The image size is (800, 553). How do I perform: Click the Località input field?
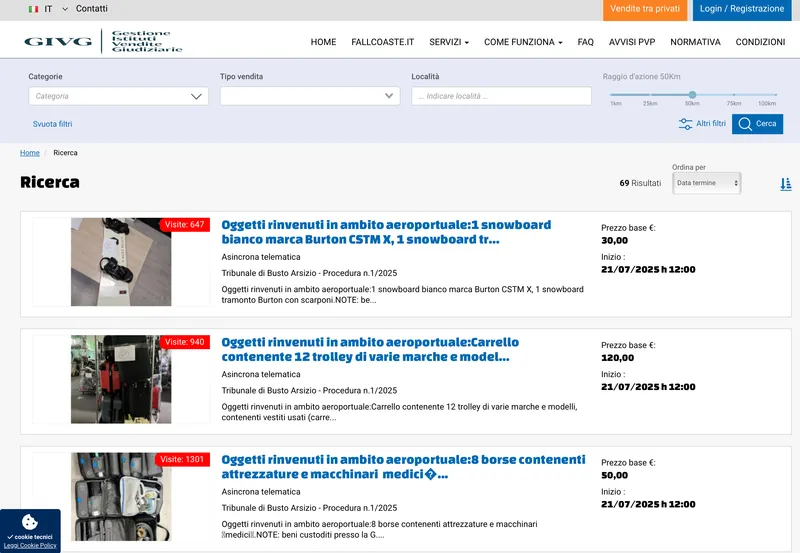[501, 96]
